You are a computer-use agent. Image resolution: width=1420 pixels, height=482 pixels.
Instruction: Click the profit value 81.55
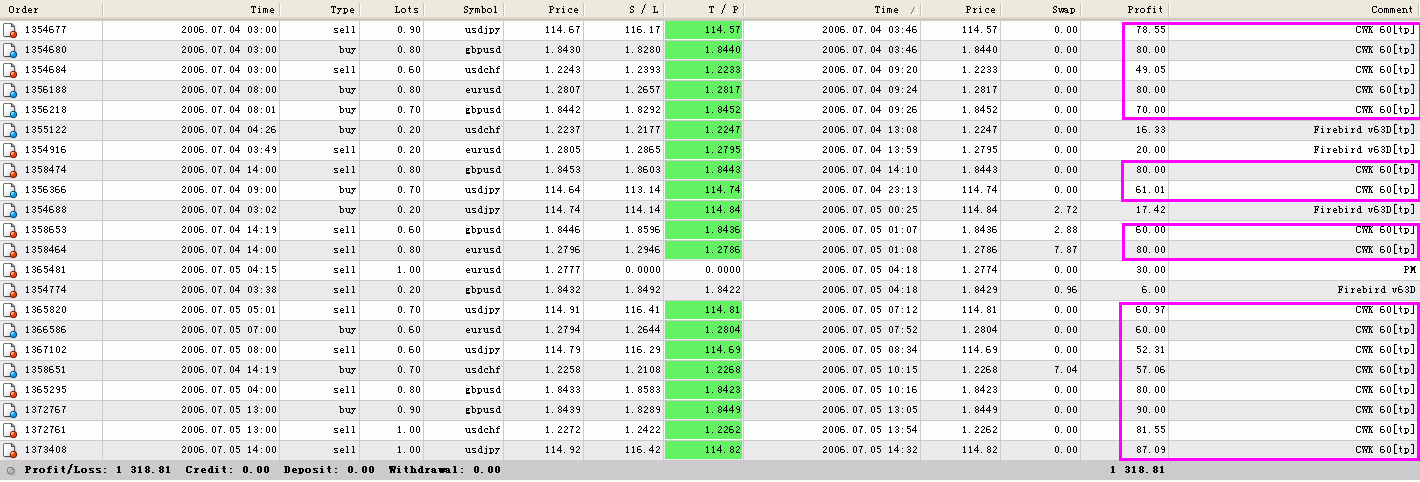point(1151,430)
